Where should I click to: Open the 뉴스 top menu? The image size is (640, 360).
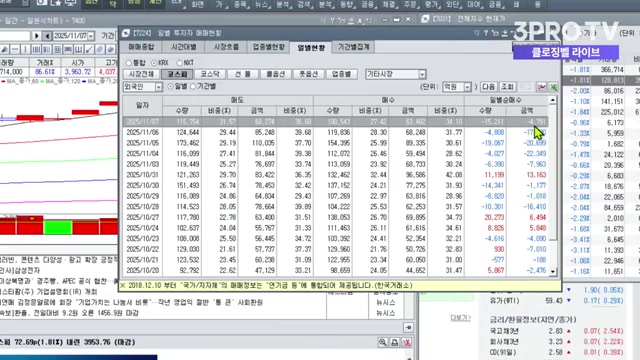tap(262, 4)
